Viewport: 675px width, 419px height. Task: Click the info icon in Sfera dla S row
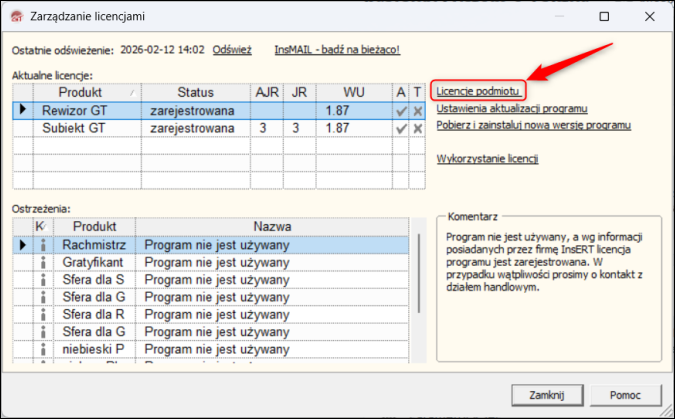pyautogui.click(x=43, y=280)
